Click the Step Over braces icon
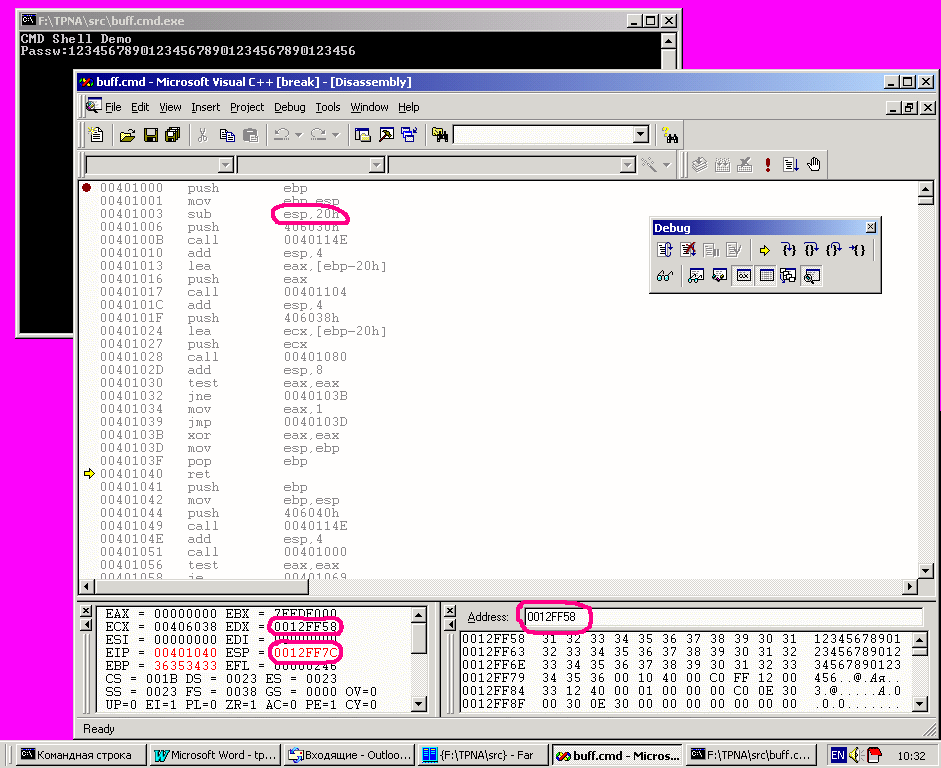The image size is (941, 768). coord(811,250)
